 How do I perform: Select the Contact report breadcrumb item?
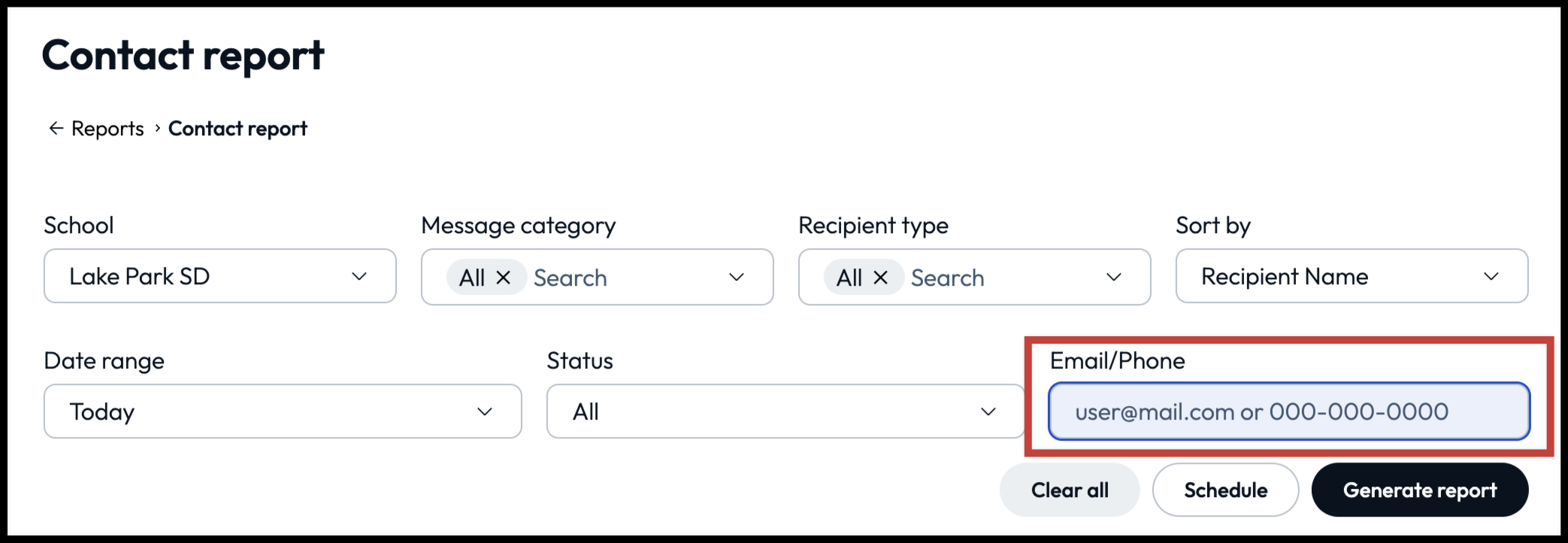click(x=238, y=128)
